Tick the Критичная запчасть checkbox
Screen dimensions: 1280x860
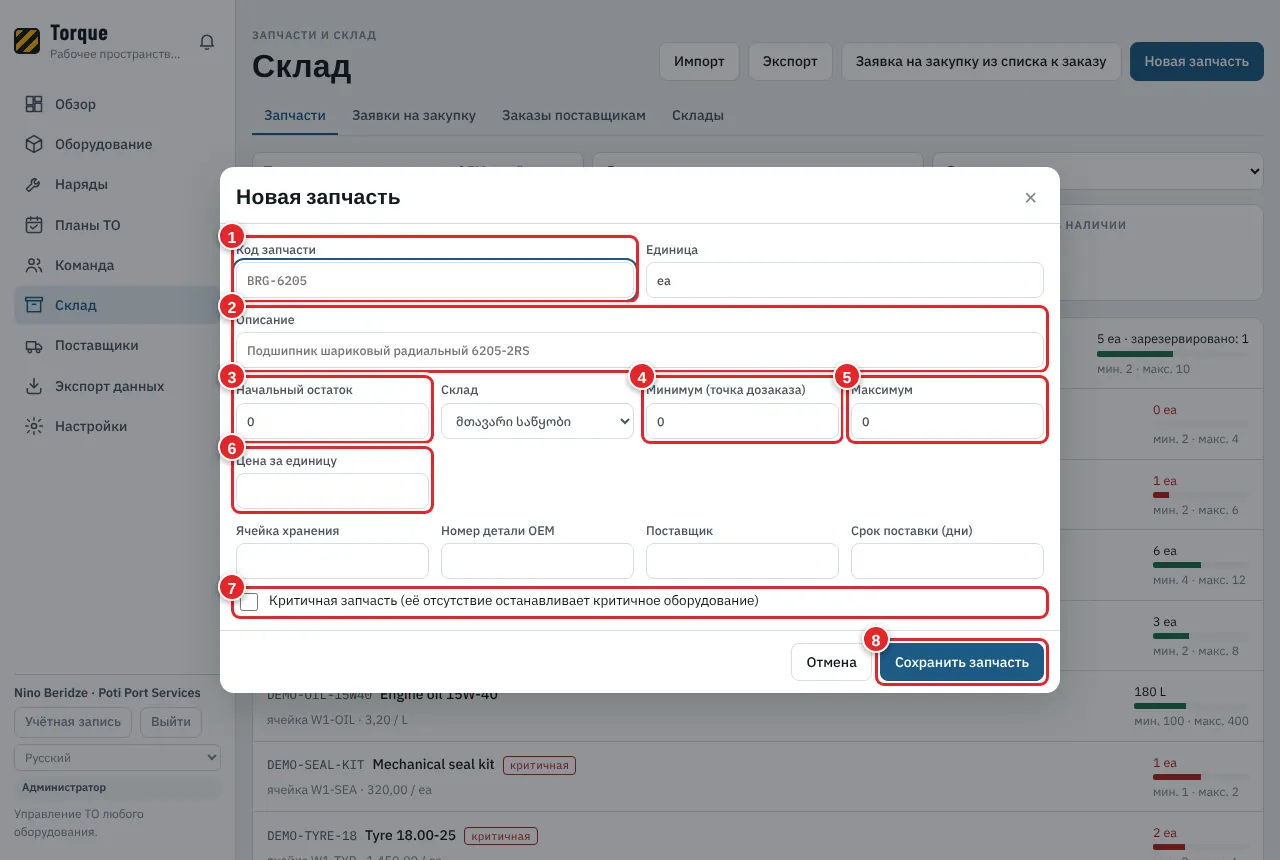click(249, 602)
